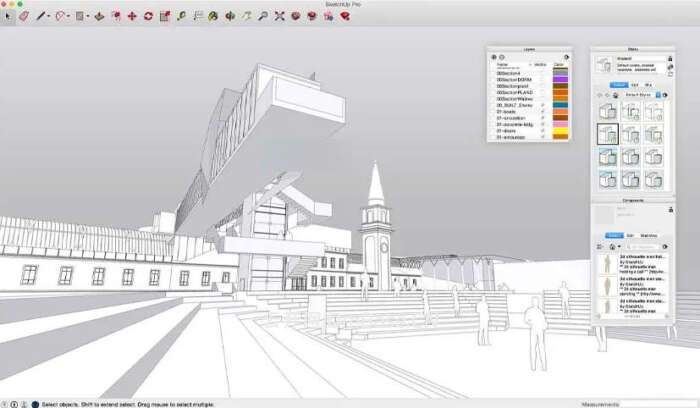Click the credits icon in status bar

14,404
